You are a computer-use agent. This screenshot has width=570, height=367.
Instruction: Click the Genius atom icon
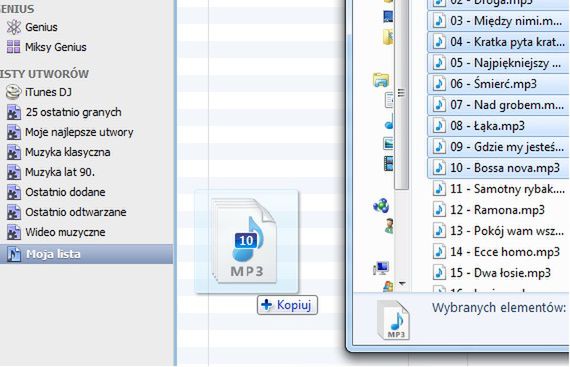click(14, 27)
